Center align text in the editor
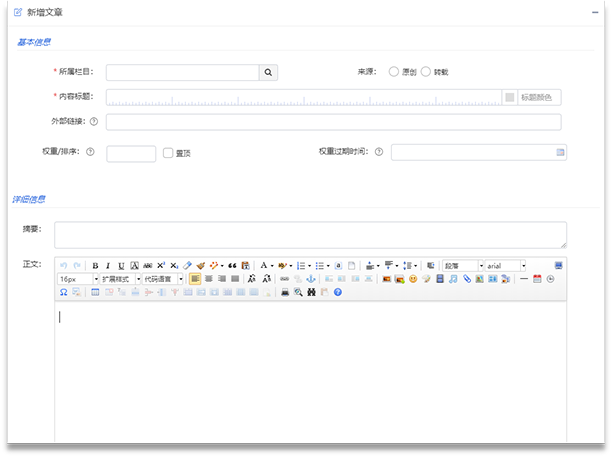The image size is (612, 457). (x=209, y=279)
